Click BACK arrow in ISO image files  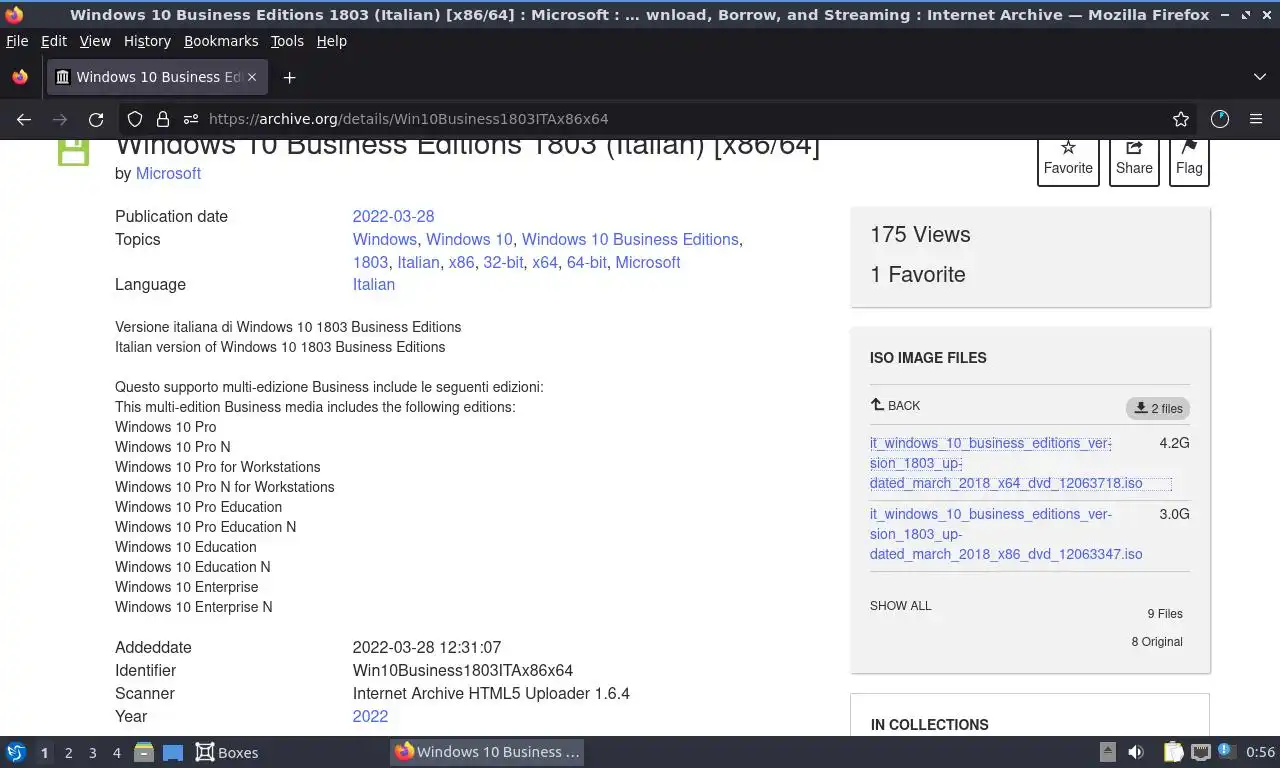point(895,405)
